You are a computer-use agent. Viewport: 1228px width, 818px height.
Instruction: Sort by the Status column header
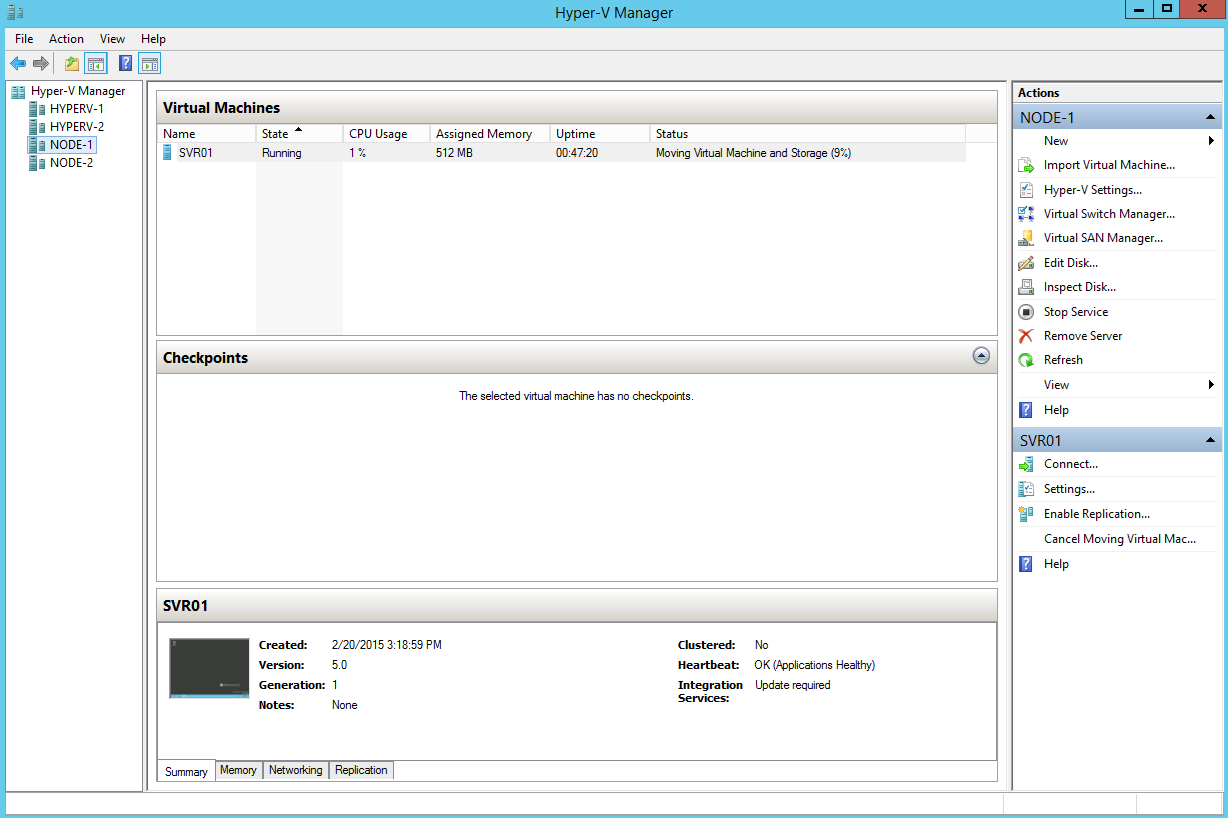(x=808, y=134)
